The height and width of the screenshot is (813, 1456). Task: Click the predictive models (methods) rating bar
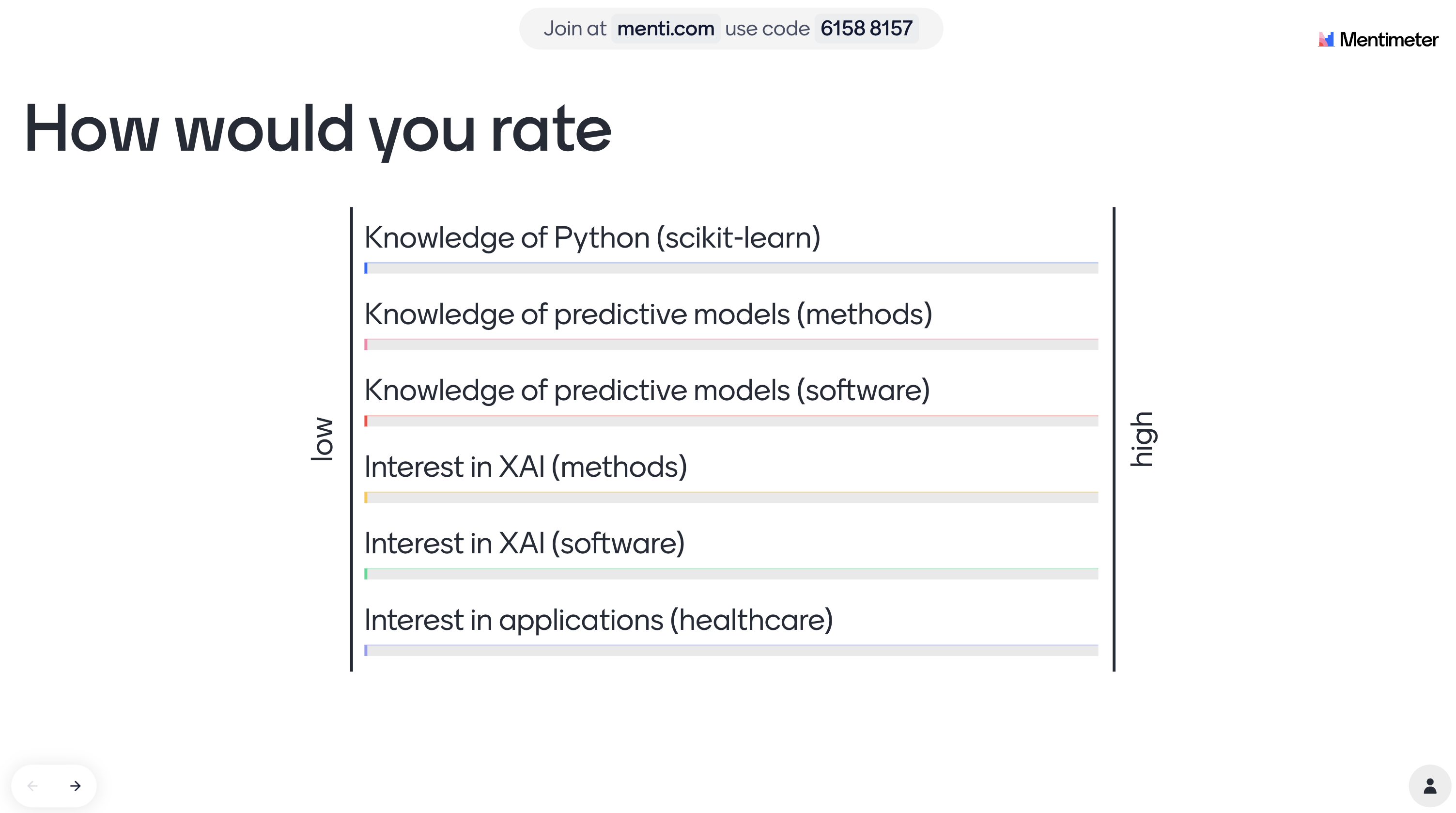(x=731, y=344)
